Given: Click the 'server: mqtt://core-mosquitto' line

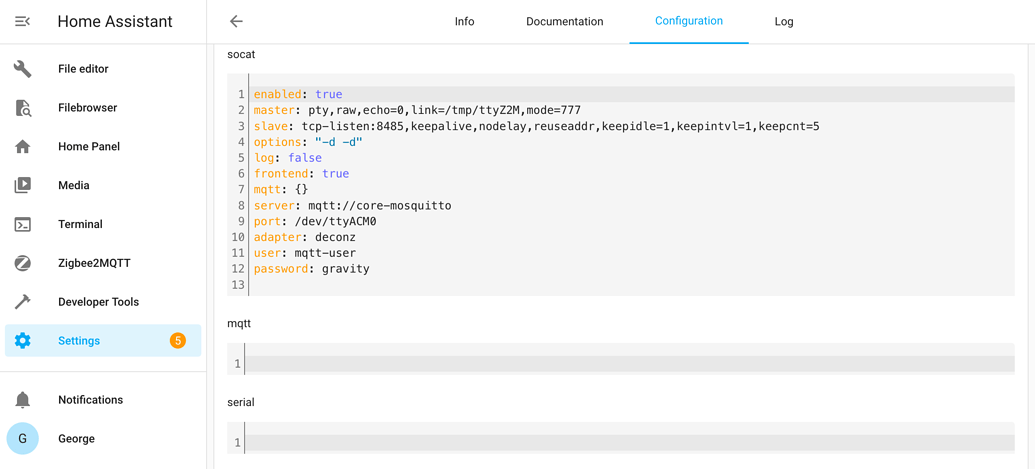Looking at the screenshot, I should click(352, 205).
